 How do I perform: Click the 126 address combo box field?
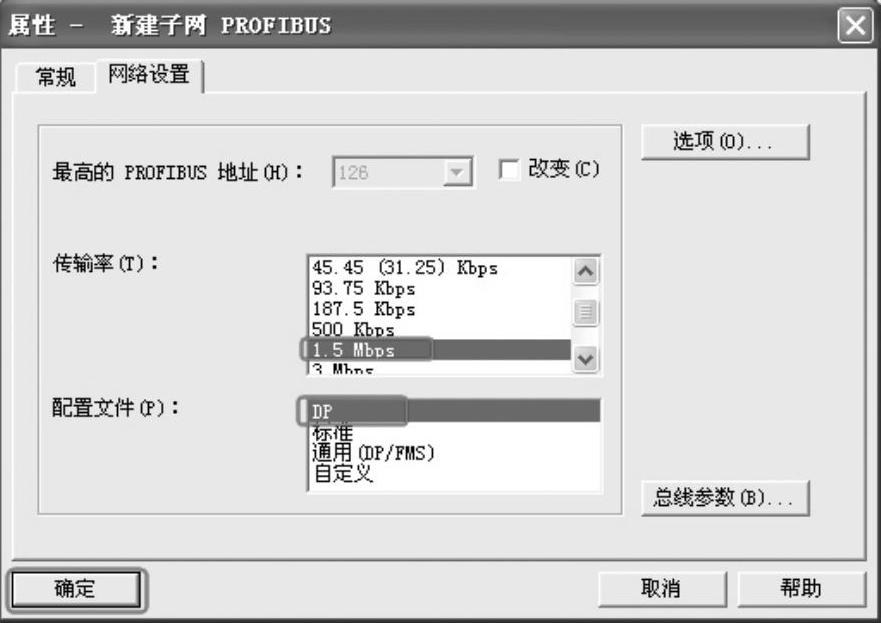402,172
